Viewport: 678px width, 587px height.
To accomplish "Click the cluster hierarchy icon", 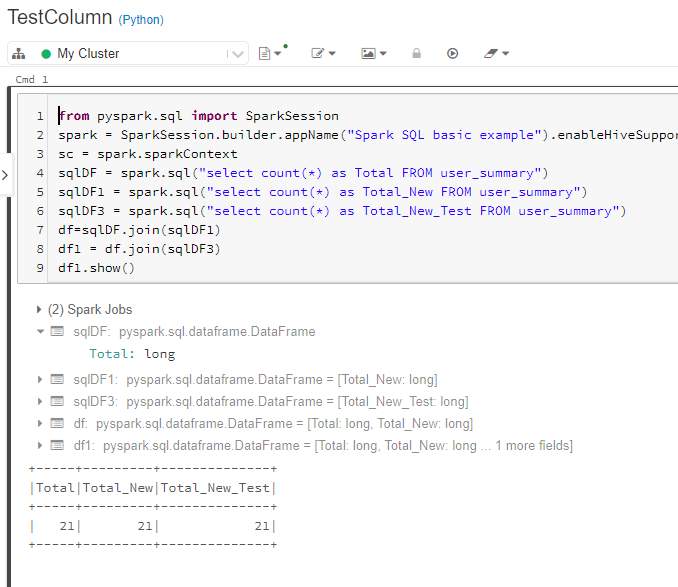I will (18, 54).
